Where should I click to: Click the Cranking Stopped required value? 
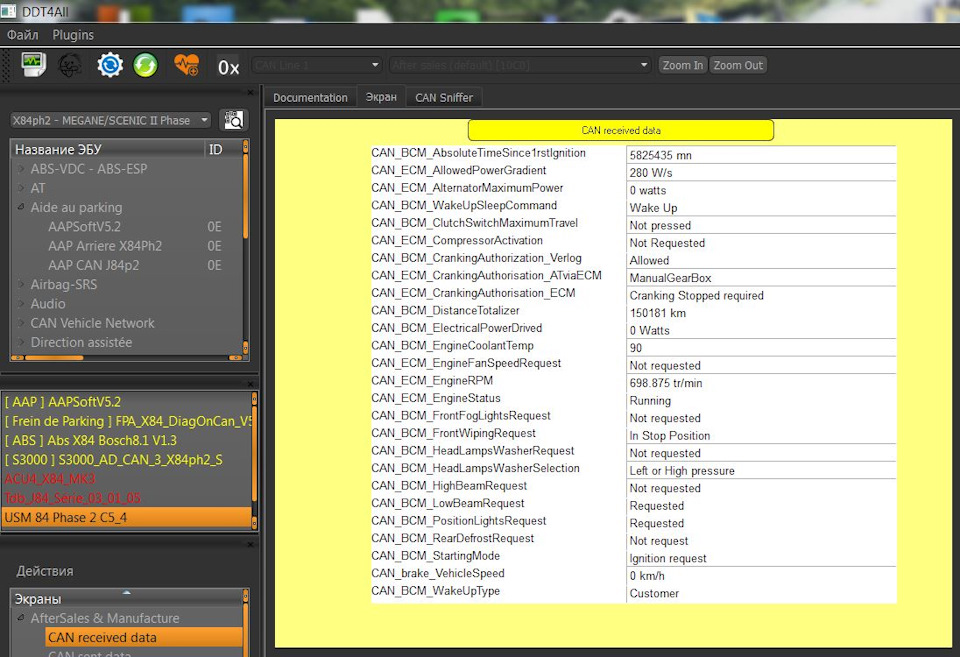pyautogui.click(x=761, y=295)
